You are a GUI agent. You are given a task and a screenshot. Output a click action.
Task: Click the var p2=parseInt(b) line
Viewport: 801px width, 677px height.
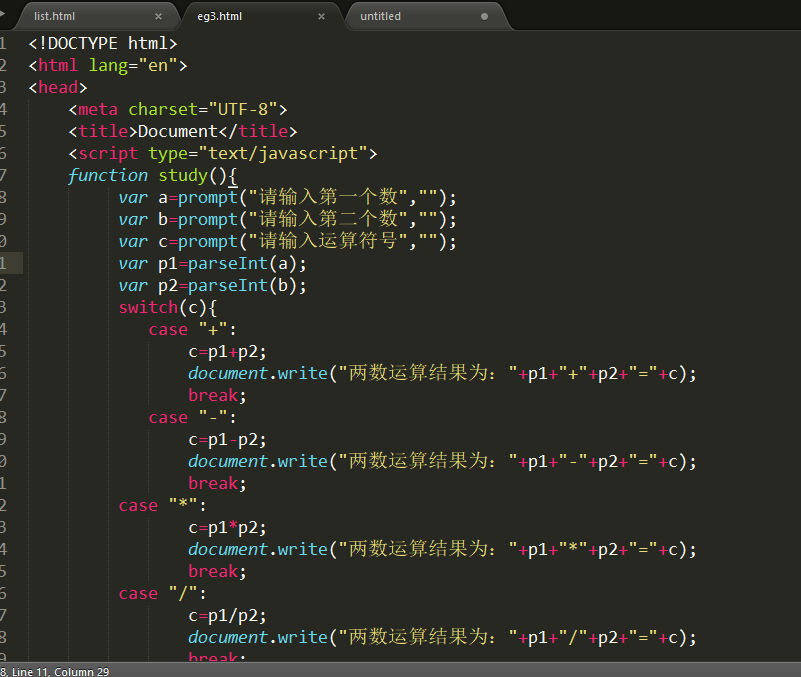[x=212, y=285]
